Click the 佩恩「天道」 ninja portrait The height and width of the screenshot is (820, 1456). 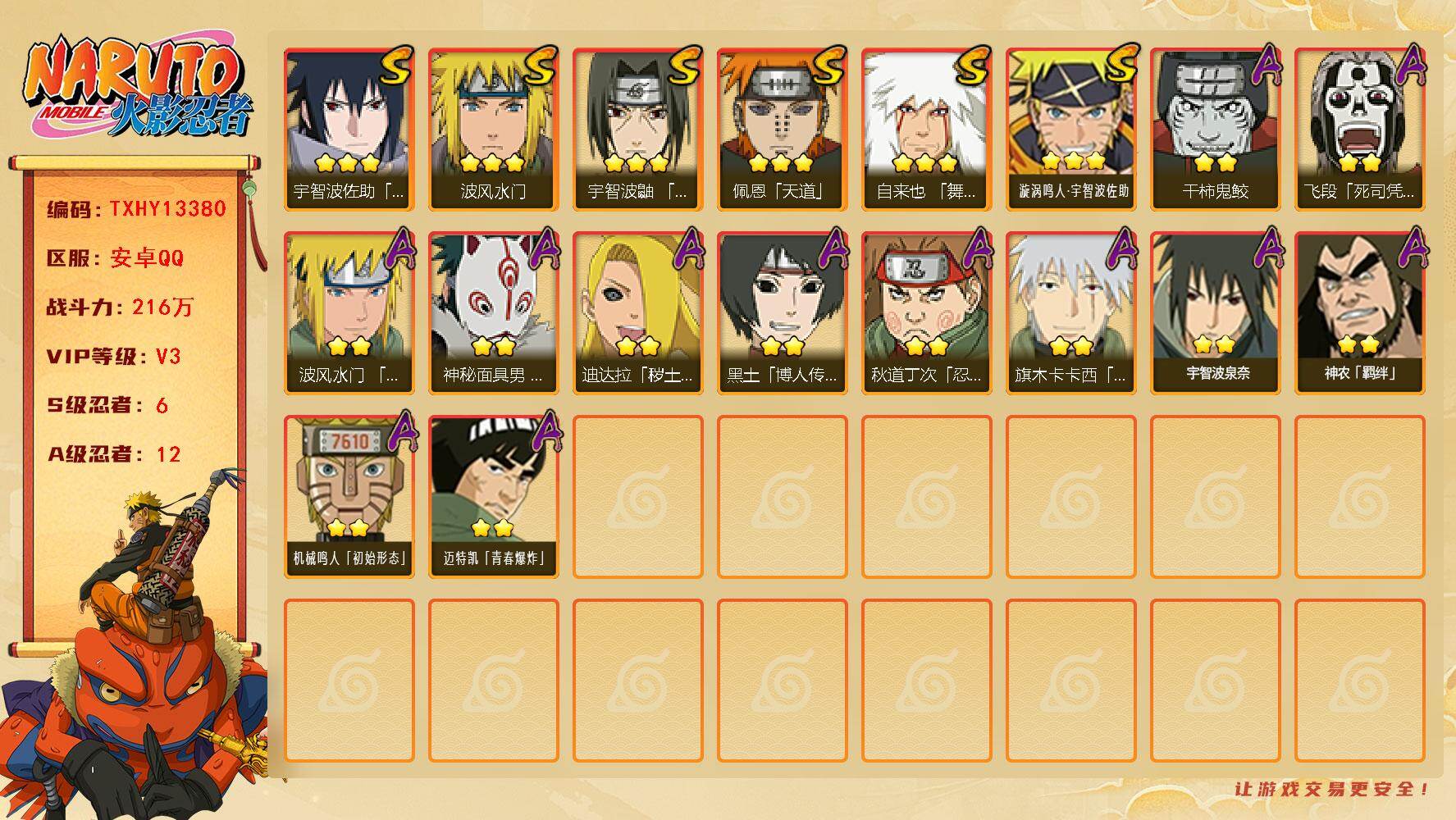click(782, 130)
